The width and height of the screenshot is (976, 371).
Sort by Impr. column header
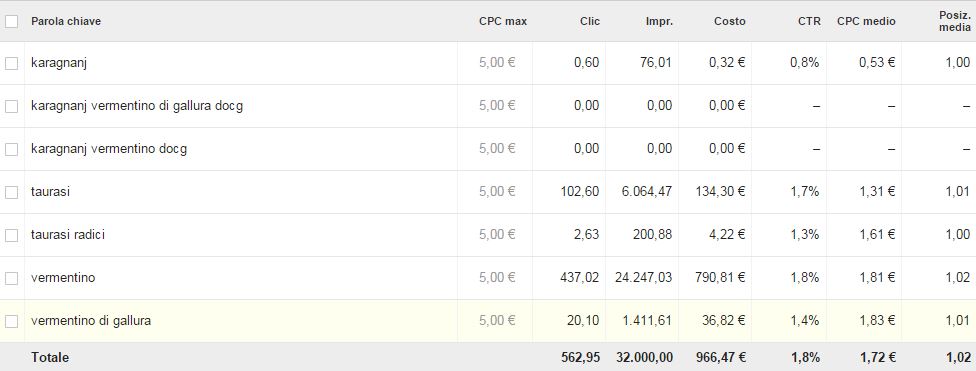click(659, 21)
